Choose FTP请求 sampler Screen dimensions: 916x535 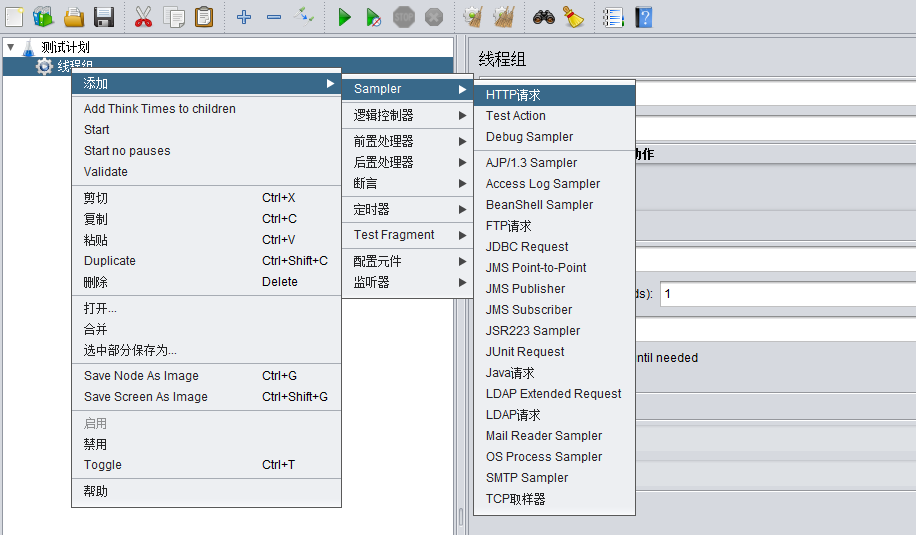click(x=554, y=225)
